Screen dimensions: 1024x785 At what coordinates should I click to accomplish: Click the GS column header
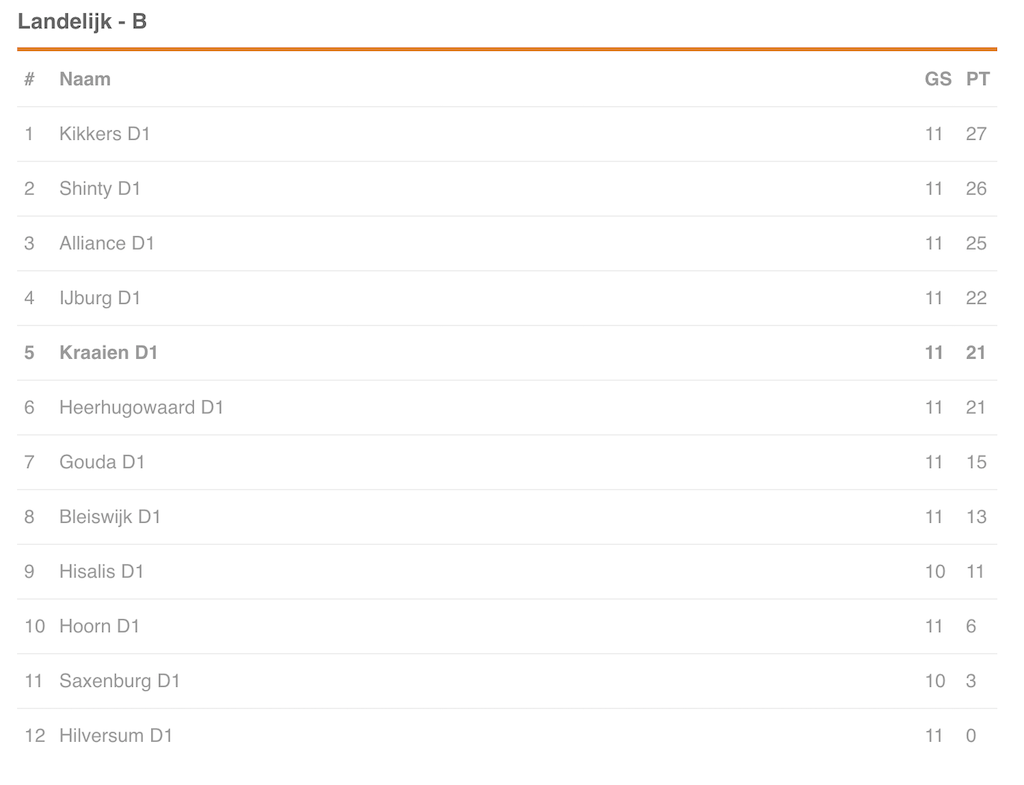938,79
